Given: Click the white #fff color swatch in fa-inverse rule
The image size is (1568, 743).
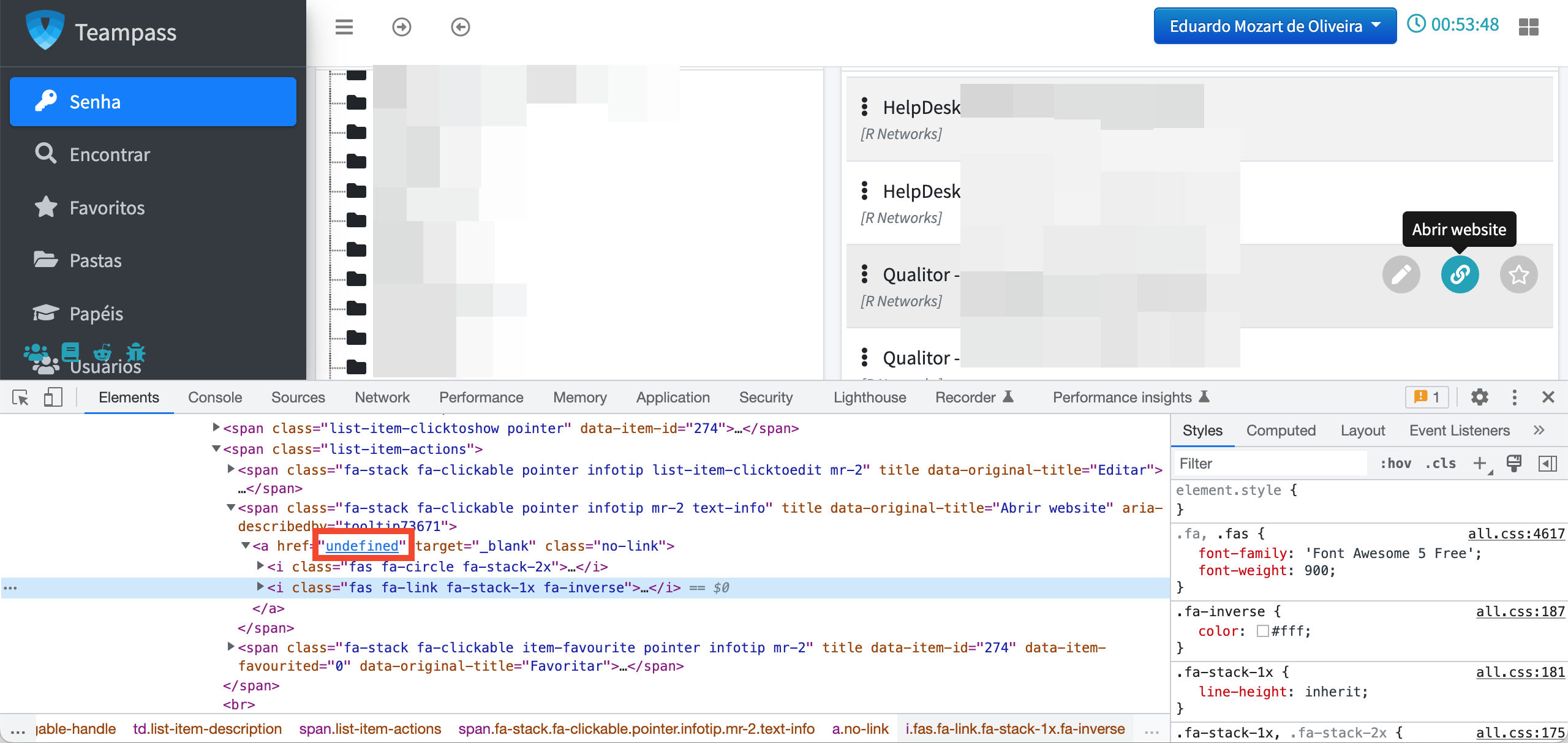Looking at the screenshot, I should pos(1263,630).
